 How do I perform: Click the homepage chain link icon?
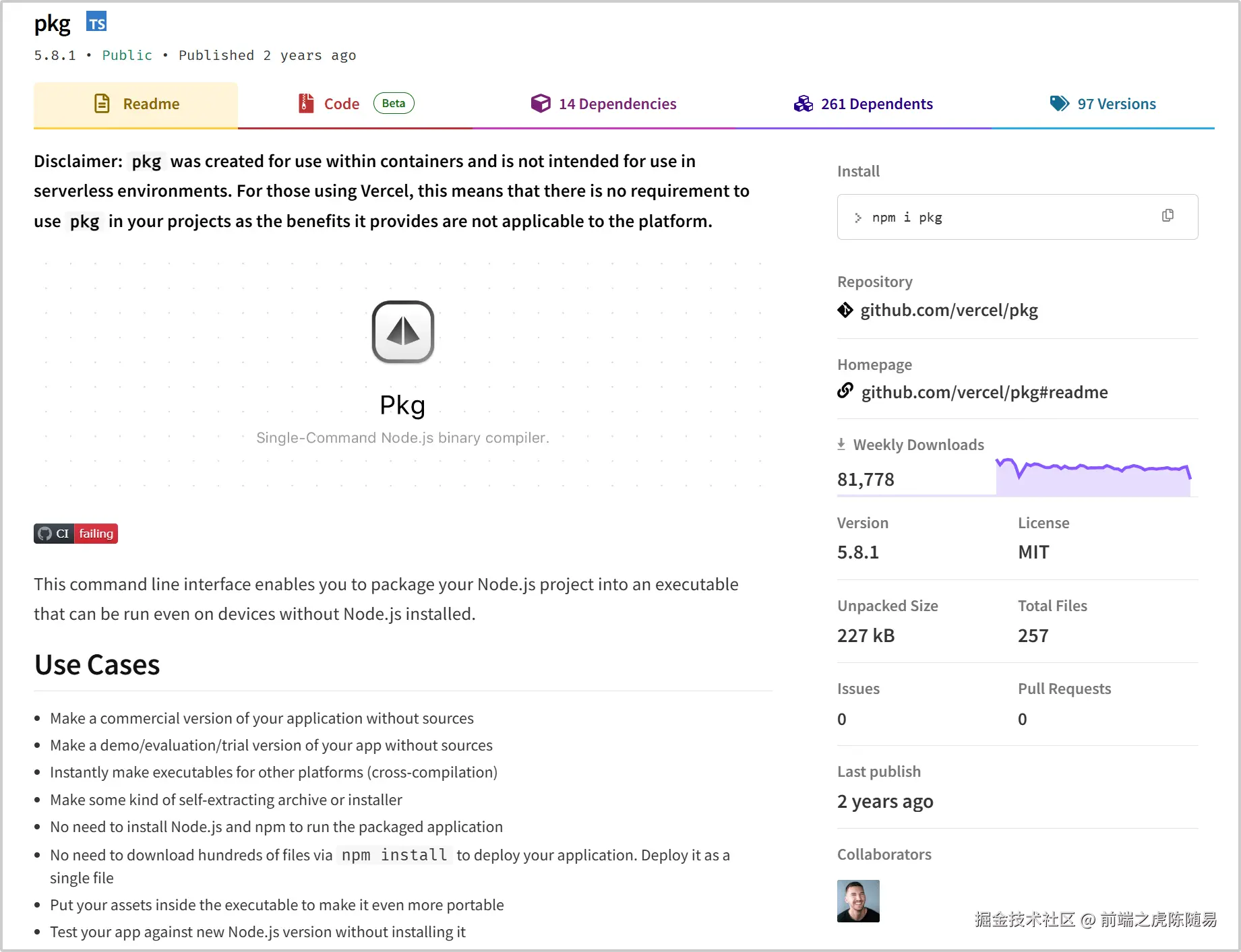tap(845, 391)
